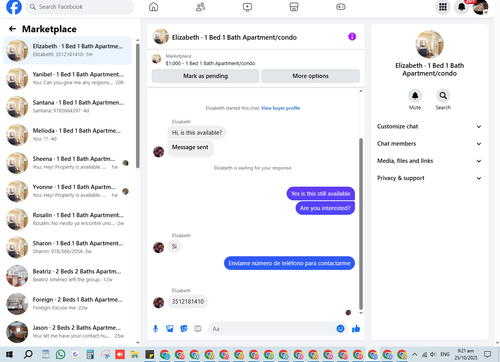Image resolution: width=500 pixels, height=362 pixels.
Task: Open the Jason 2 Beds 2 Baths conversation
Action: click(67, 332)
